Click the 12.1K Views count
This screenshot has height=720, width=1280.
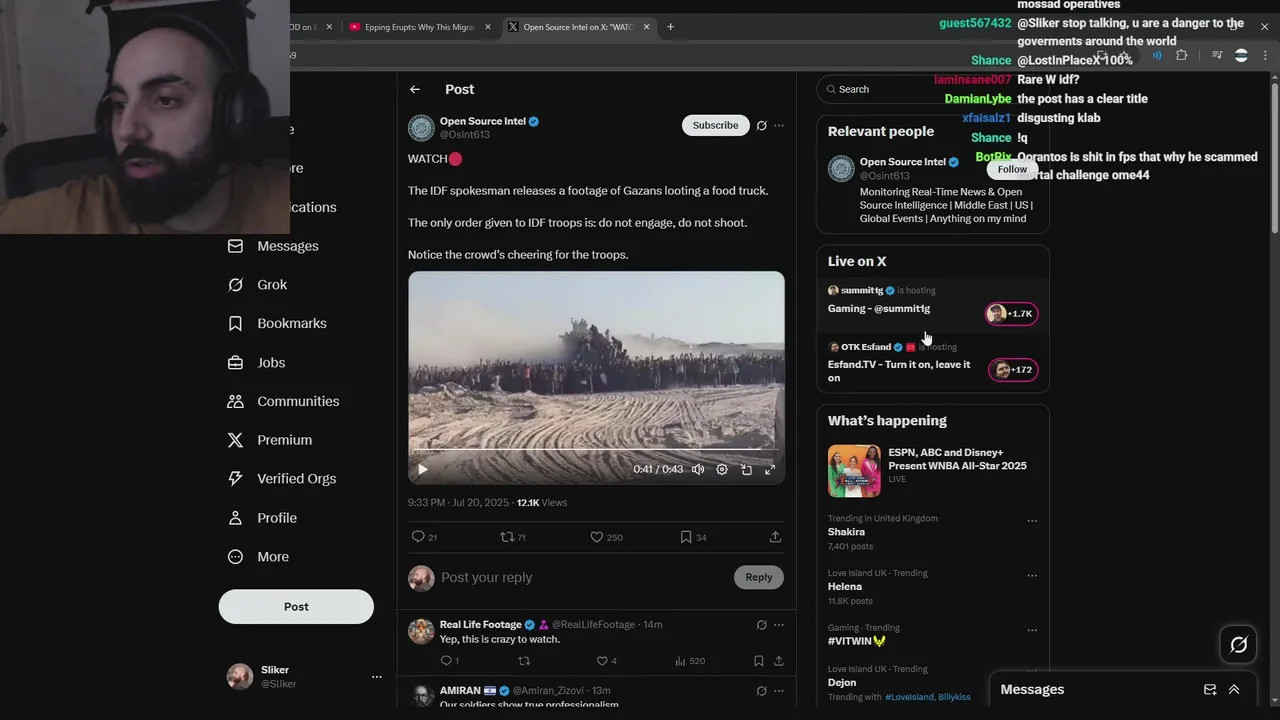click(542, 502)
